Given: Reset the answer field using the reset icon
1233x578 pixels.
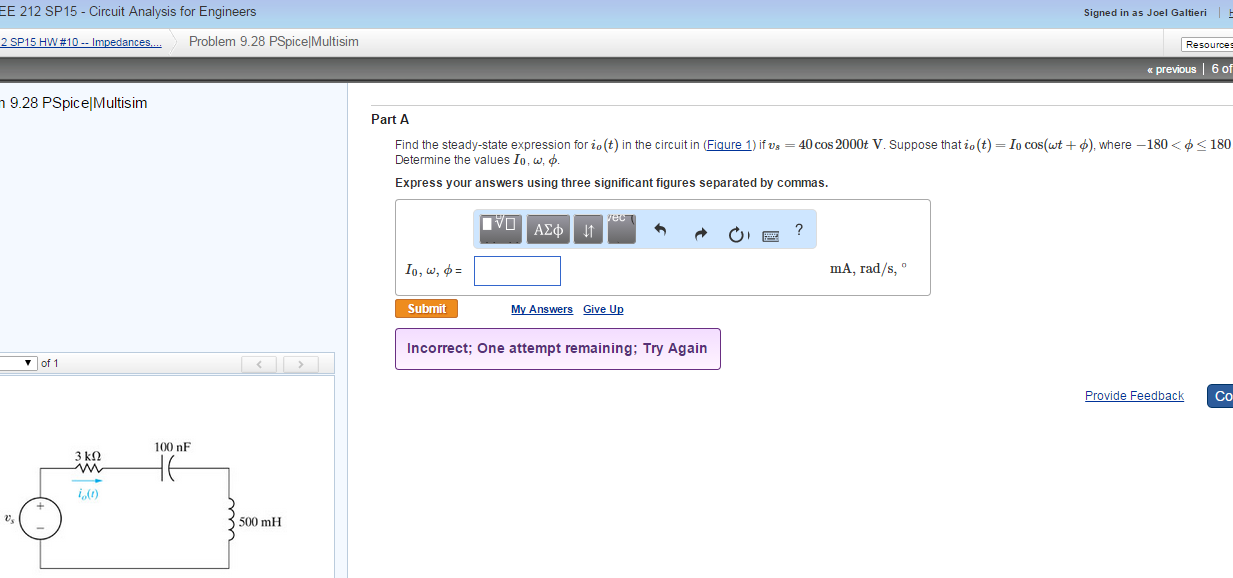Looking at the screenshot, I should coord(738,229).
